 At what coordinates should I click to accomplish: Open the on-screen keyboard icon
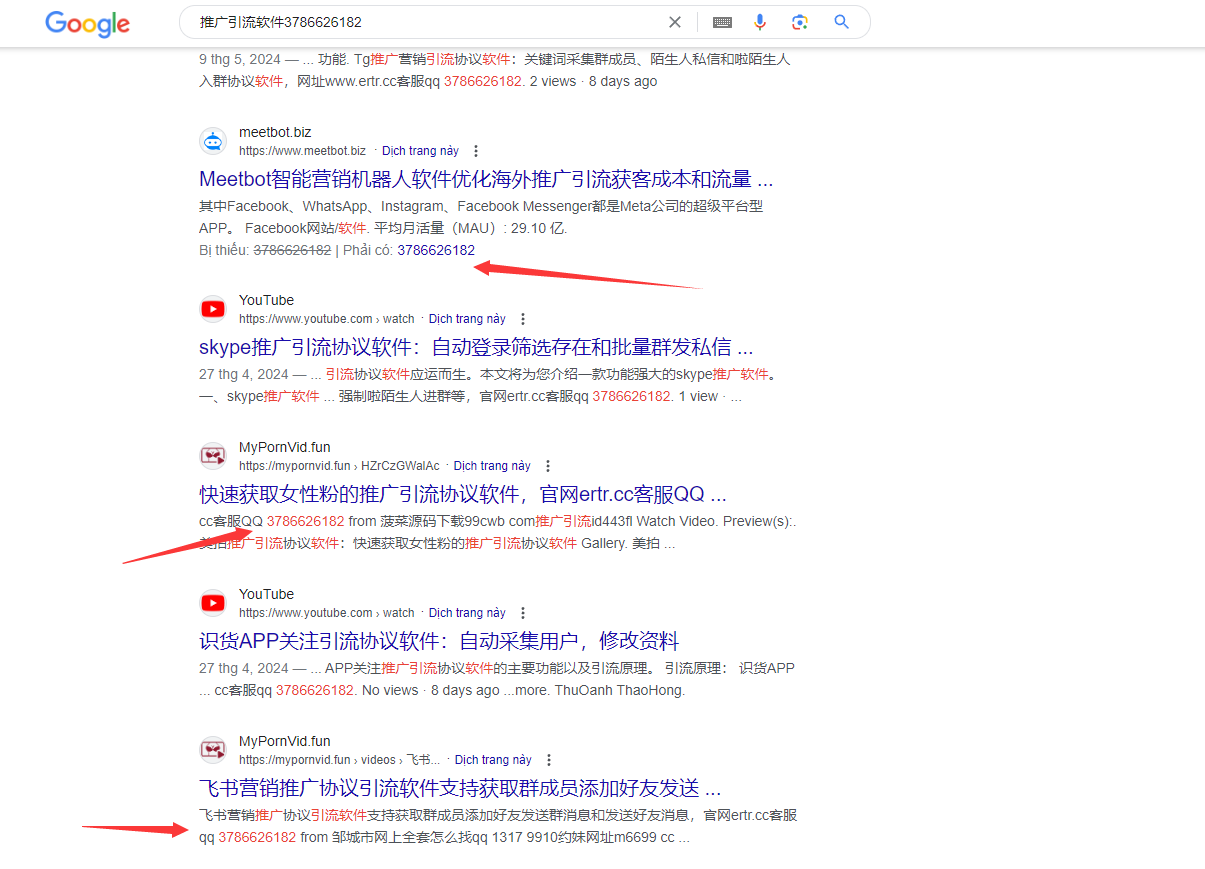[x=722, y=22]
